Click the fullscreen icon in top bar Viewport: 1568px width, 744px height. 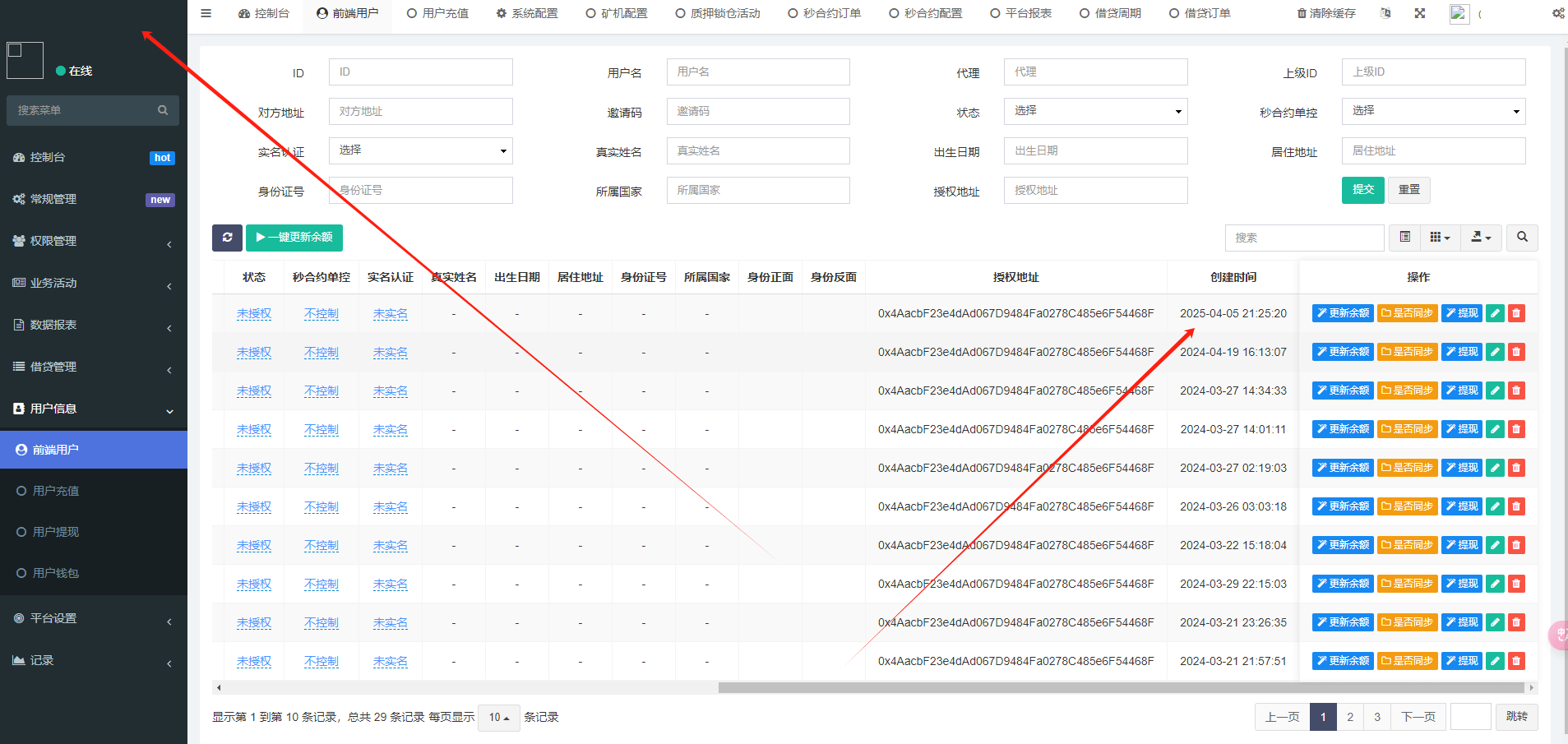1420,13
